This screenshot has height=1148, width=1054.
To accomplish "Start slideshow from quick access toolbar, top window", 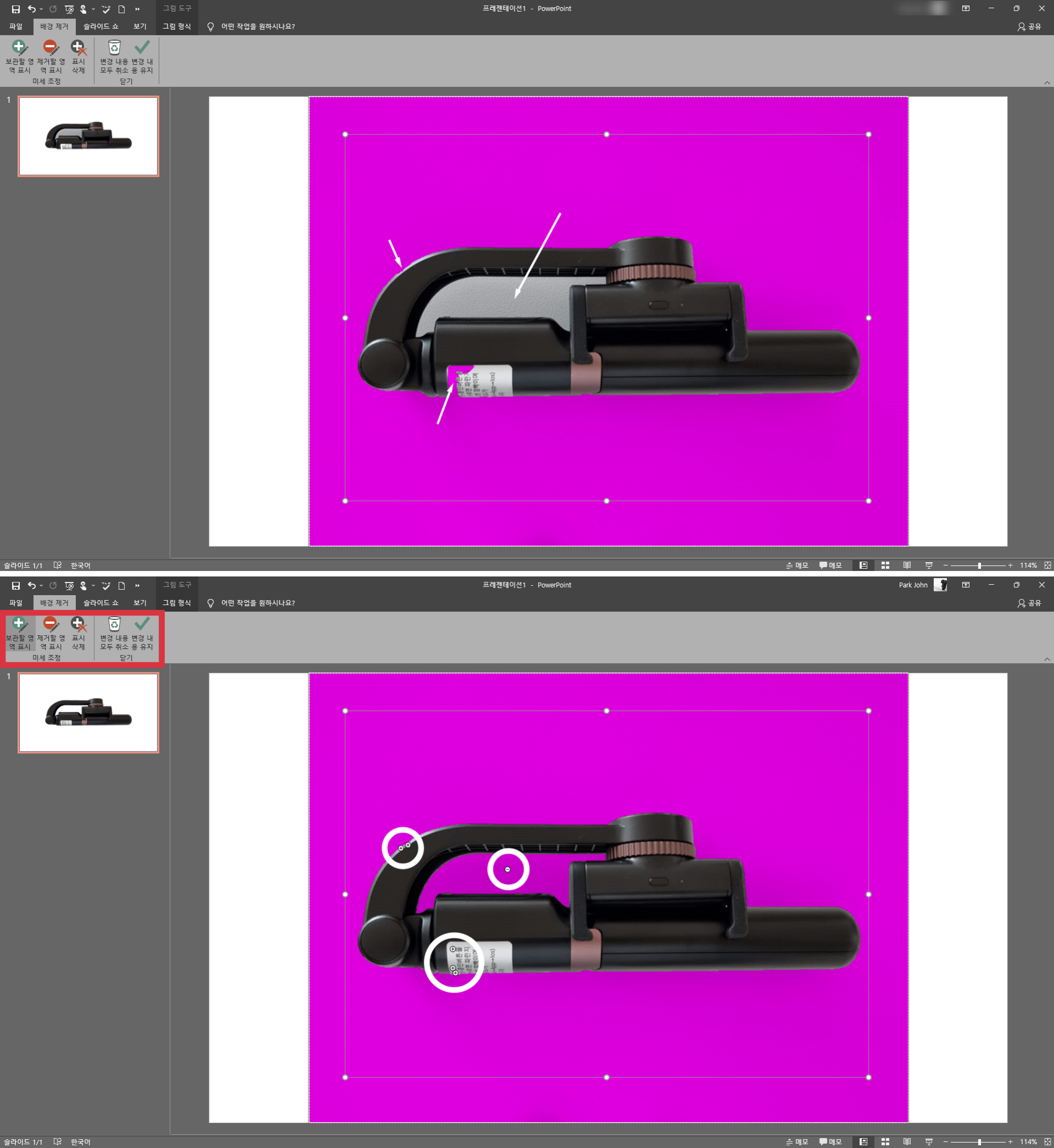I will pos(69,9).
